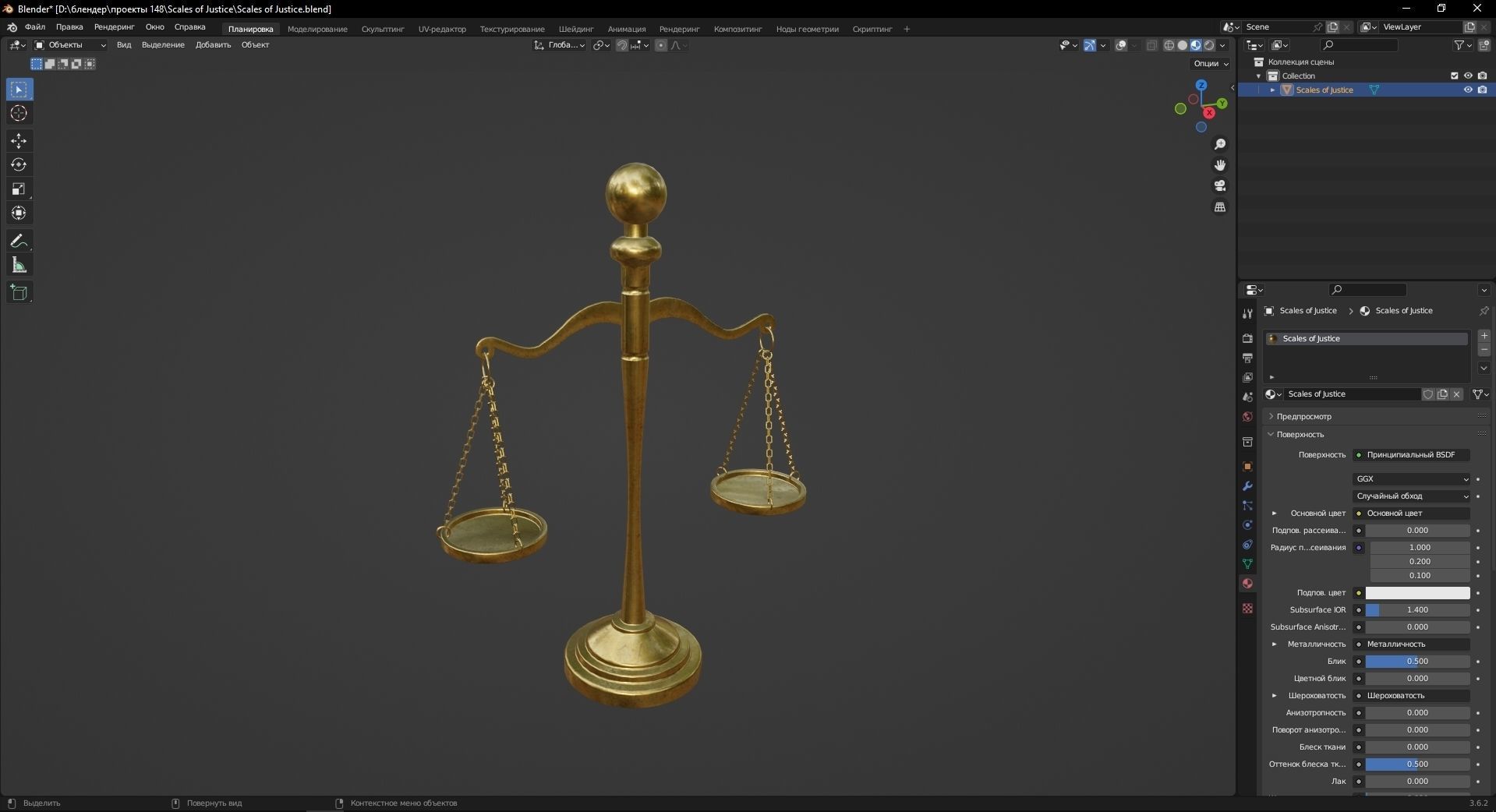Switch to solid viewport shading
The image size is (1496, 812).
pyautogui.click(x=1182, y=45)
